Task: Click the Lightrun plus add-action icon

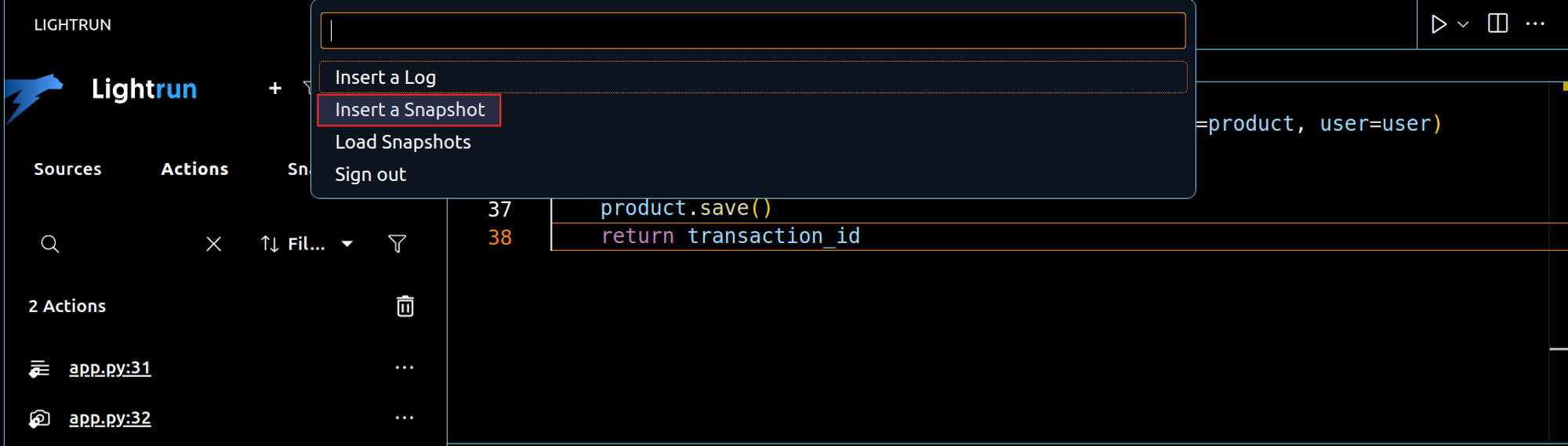Action: point(275,89)
